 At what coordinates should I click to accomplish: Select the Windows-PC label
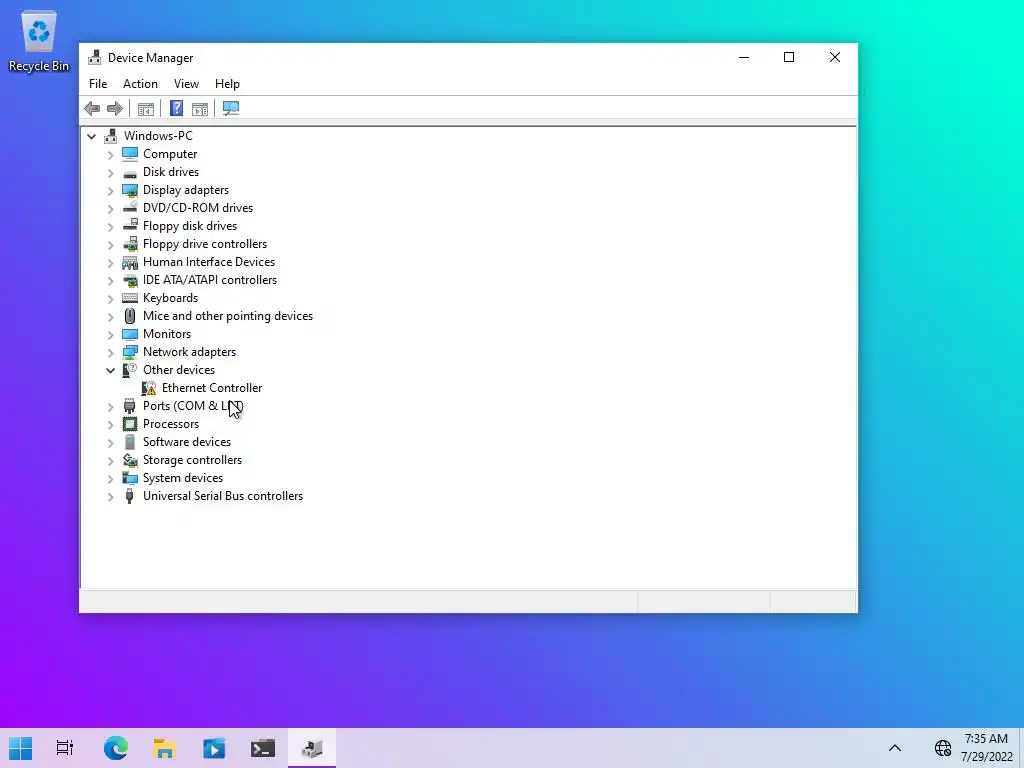click(x=158, y=136)
